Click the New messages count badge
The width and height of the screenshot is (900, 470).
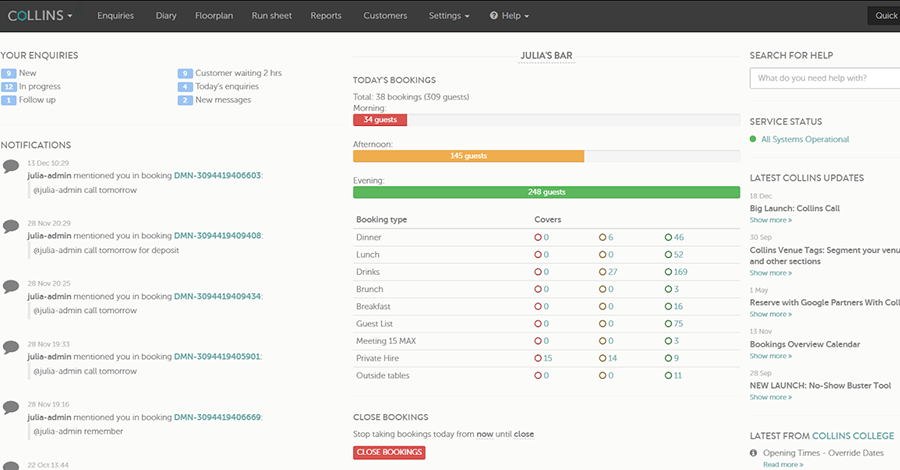tap(185, 100)
